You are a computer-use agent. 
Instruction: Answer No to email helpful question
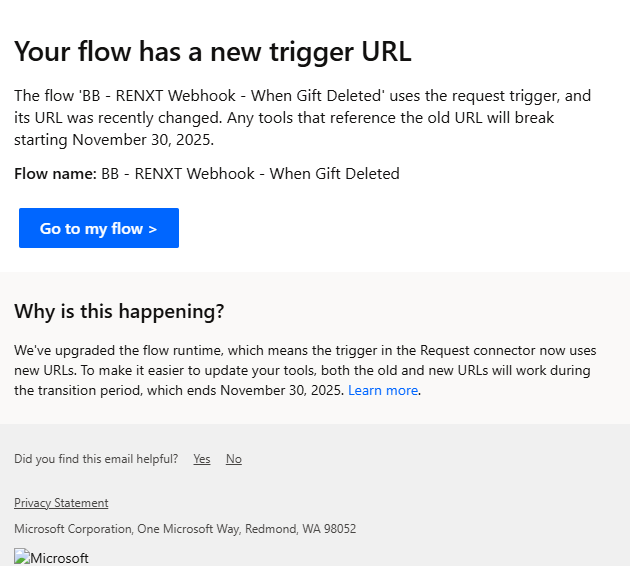pos(233,459)
